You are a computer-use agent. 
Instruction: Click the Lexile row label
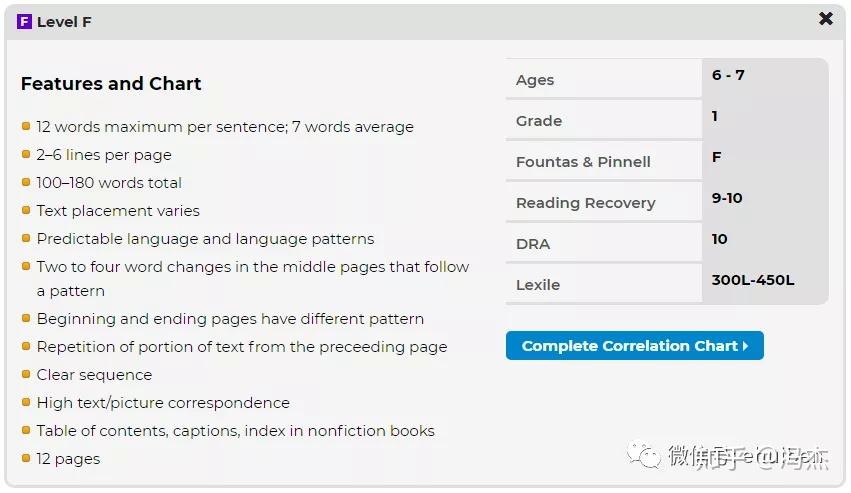coord(538,285)
